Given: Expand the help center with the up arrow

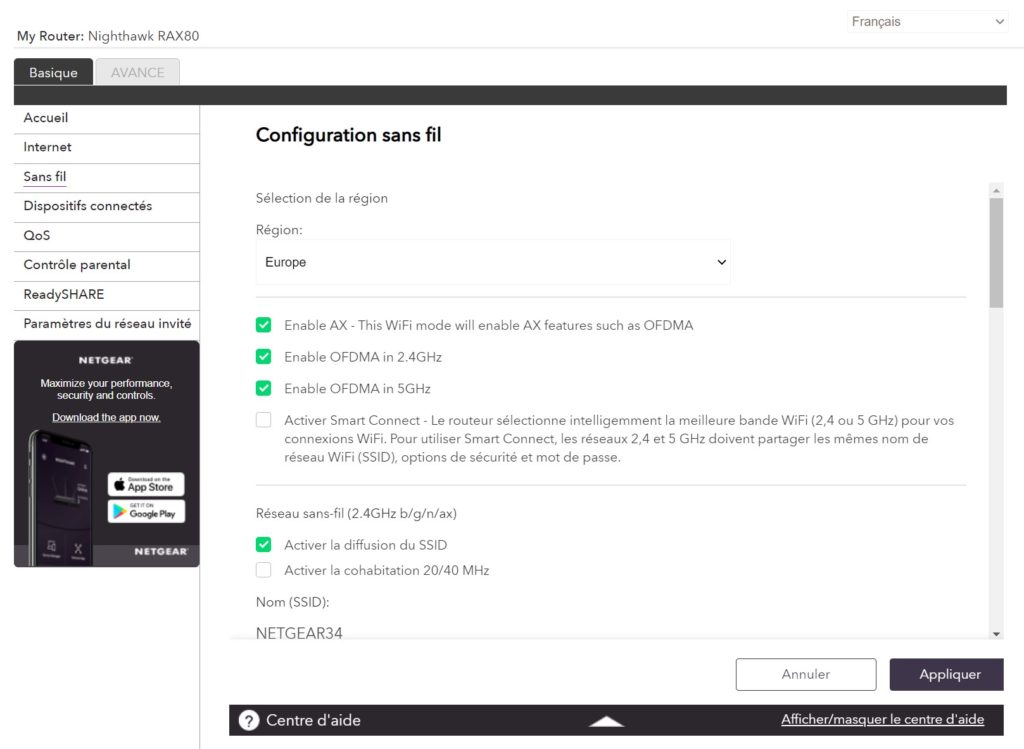Looking at the screenshot, I should [606, 721].
